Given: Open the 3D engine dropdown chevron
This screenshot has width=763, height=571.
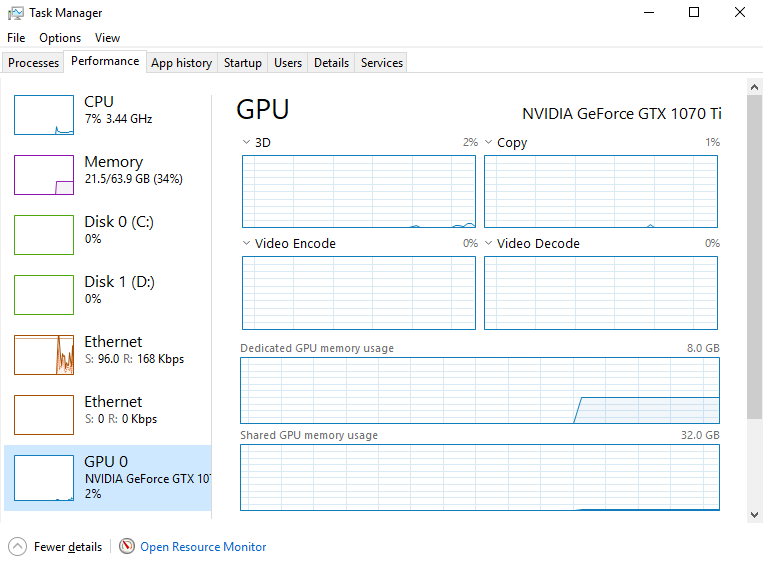Looking at the screenshot, I should (246, 142).
